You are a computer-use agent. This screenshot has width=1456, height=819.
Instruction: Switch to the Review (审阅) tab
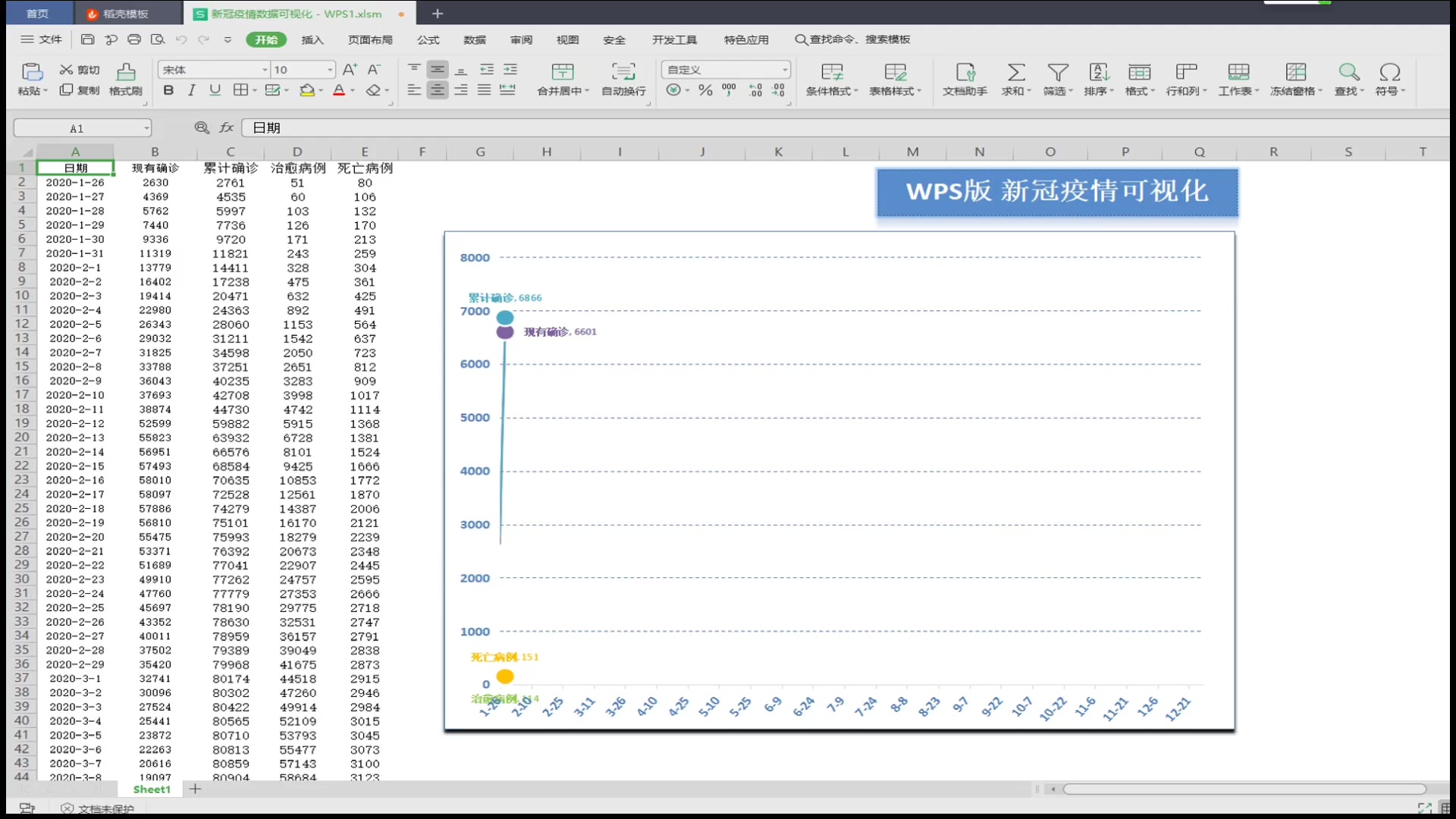tap(521, 39)
